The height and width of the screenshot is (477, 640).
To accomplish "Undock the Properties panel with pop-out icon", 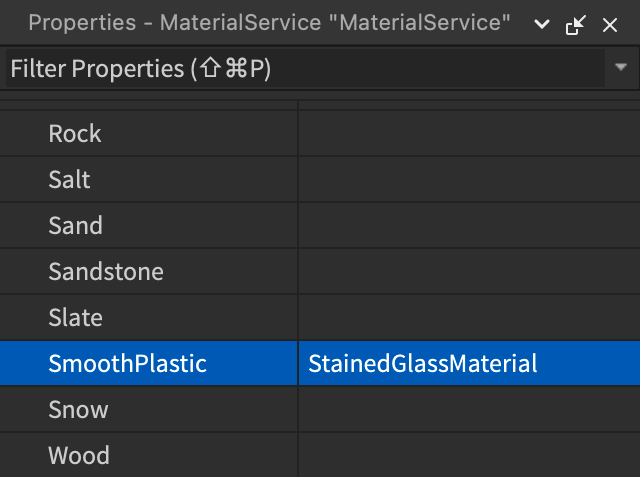I will [x=576, y=25].
